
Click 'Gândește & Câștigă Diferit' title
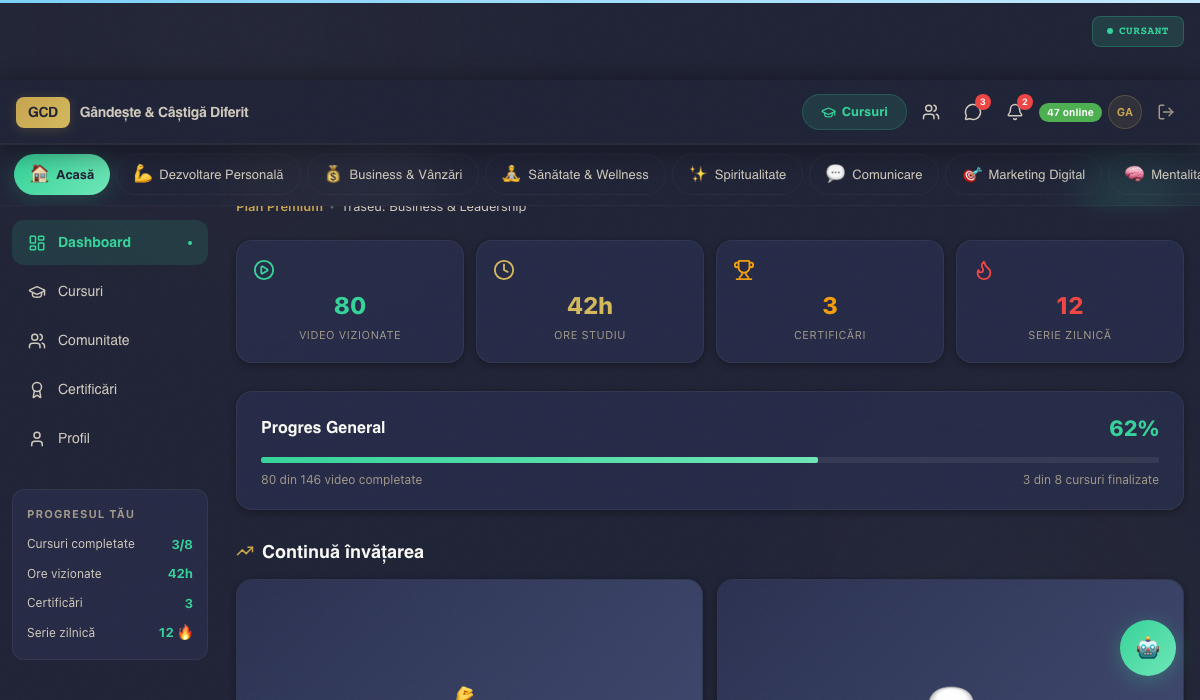pyautogui.click(x=164, y=112)
